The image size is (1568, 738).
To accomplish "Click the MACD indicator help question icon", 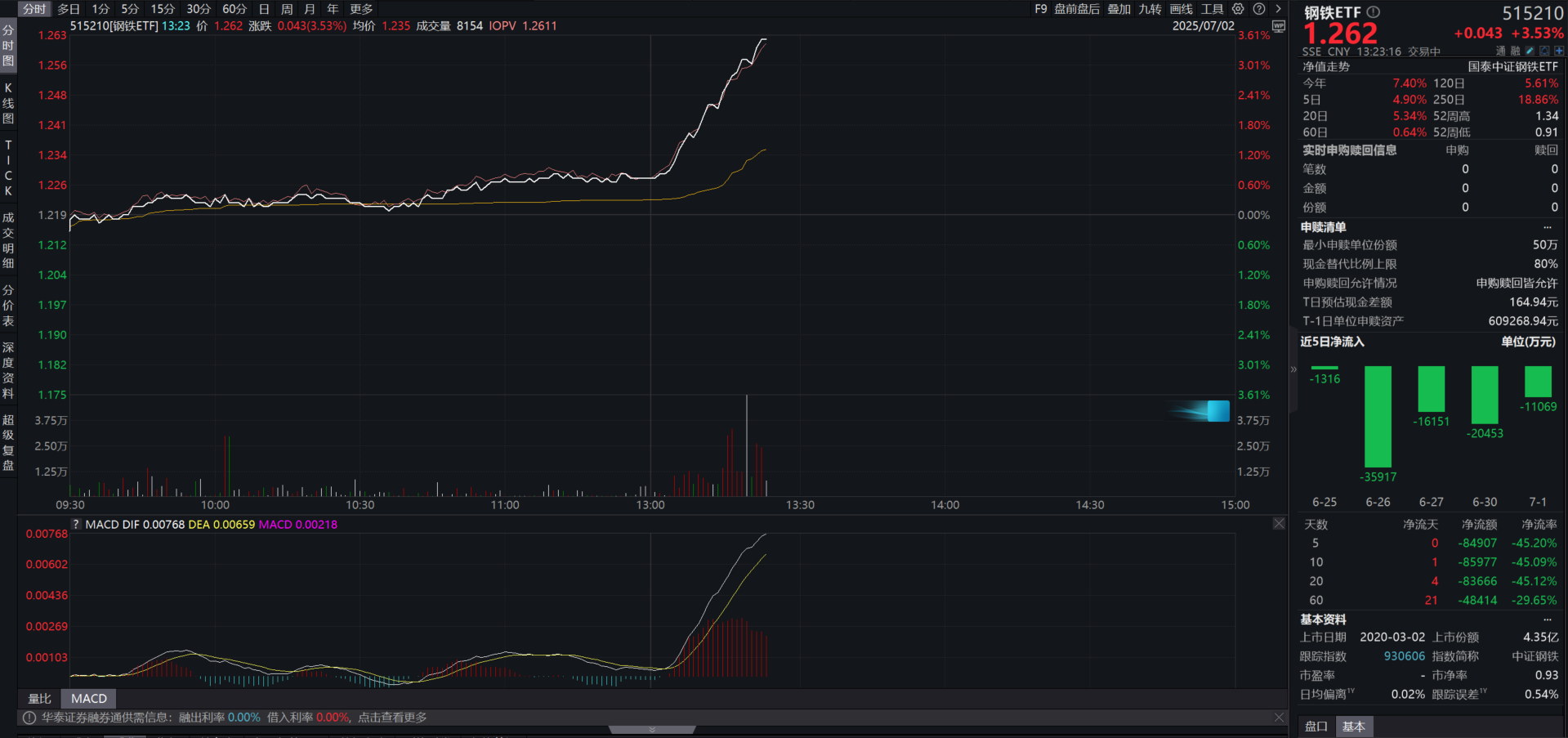I will 76,525.
